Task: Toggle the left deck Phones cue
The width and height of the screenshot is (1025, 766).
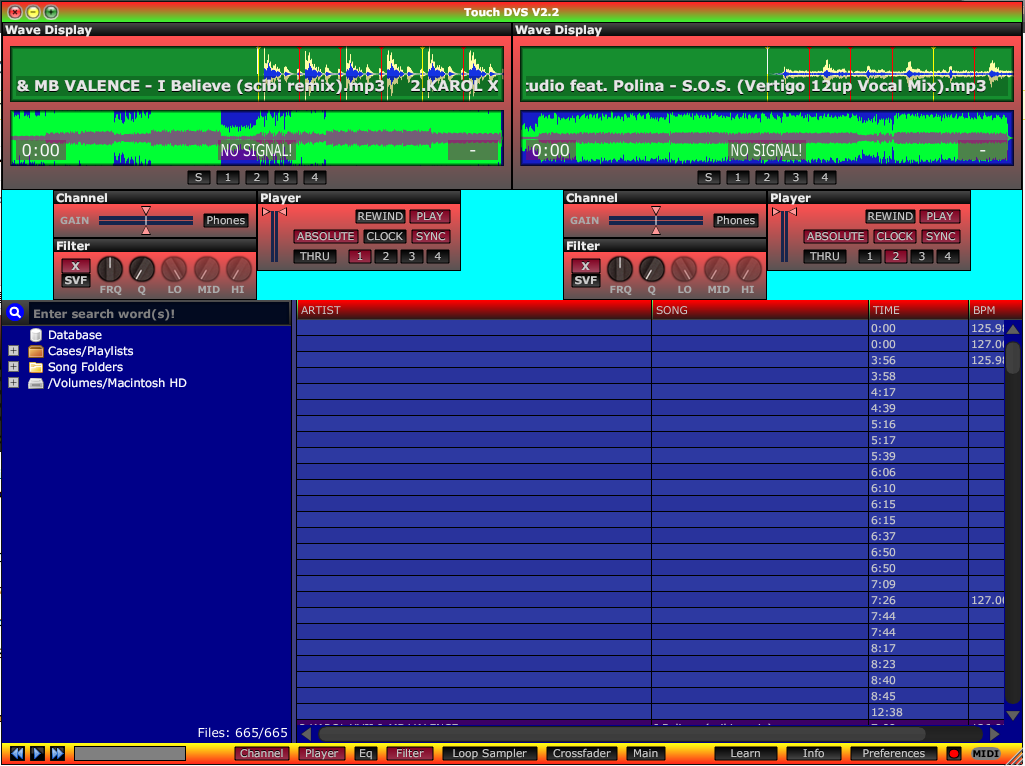Action: coord(226,220)
